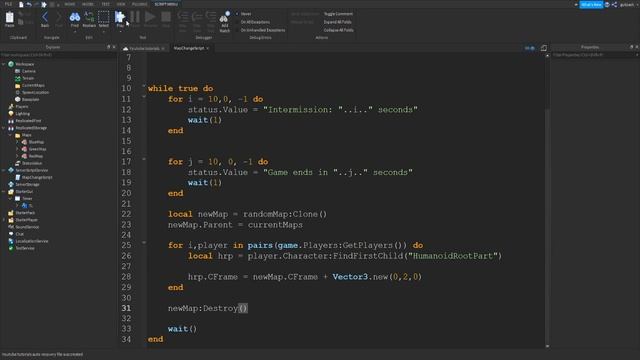
Task: Expand the StarterPlayer node
Action: pos(4,220)
